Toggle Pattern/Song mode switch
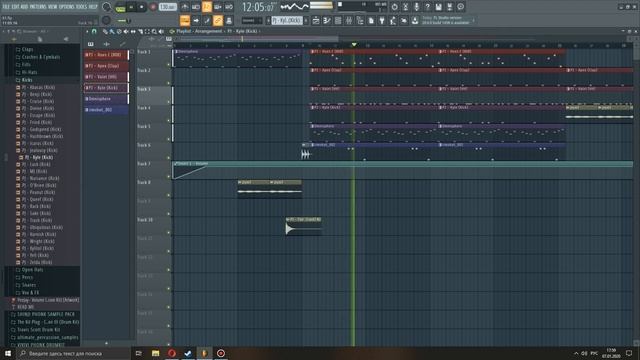Screen dimensions: 640x360 [x=120, y=7]
